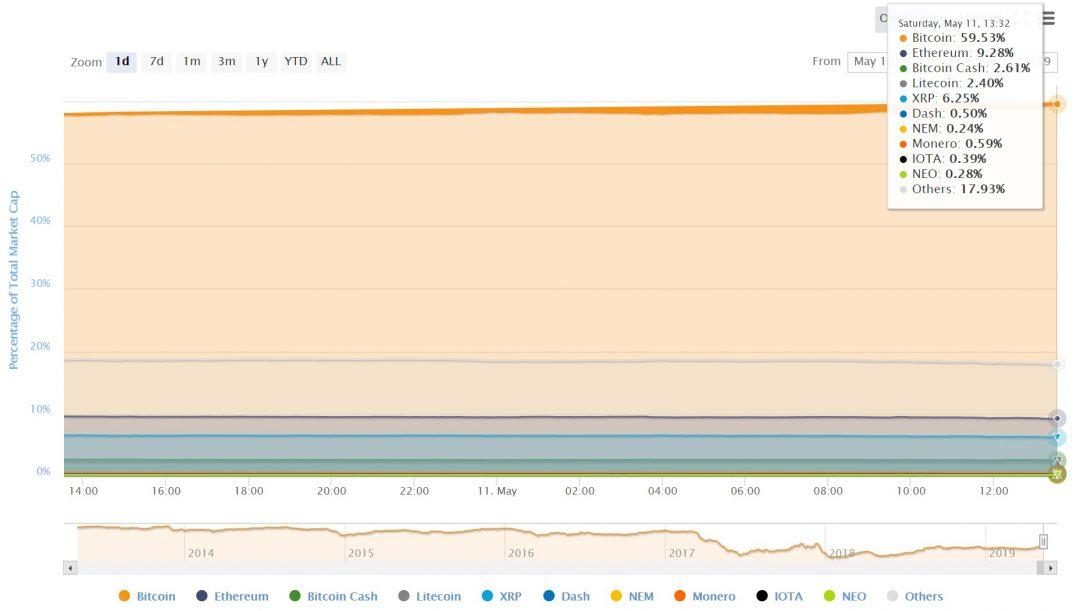Click the 11. May axis label
Viewport: 1080px width, 611px height.
tap(497, 491)
